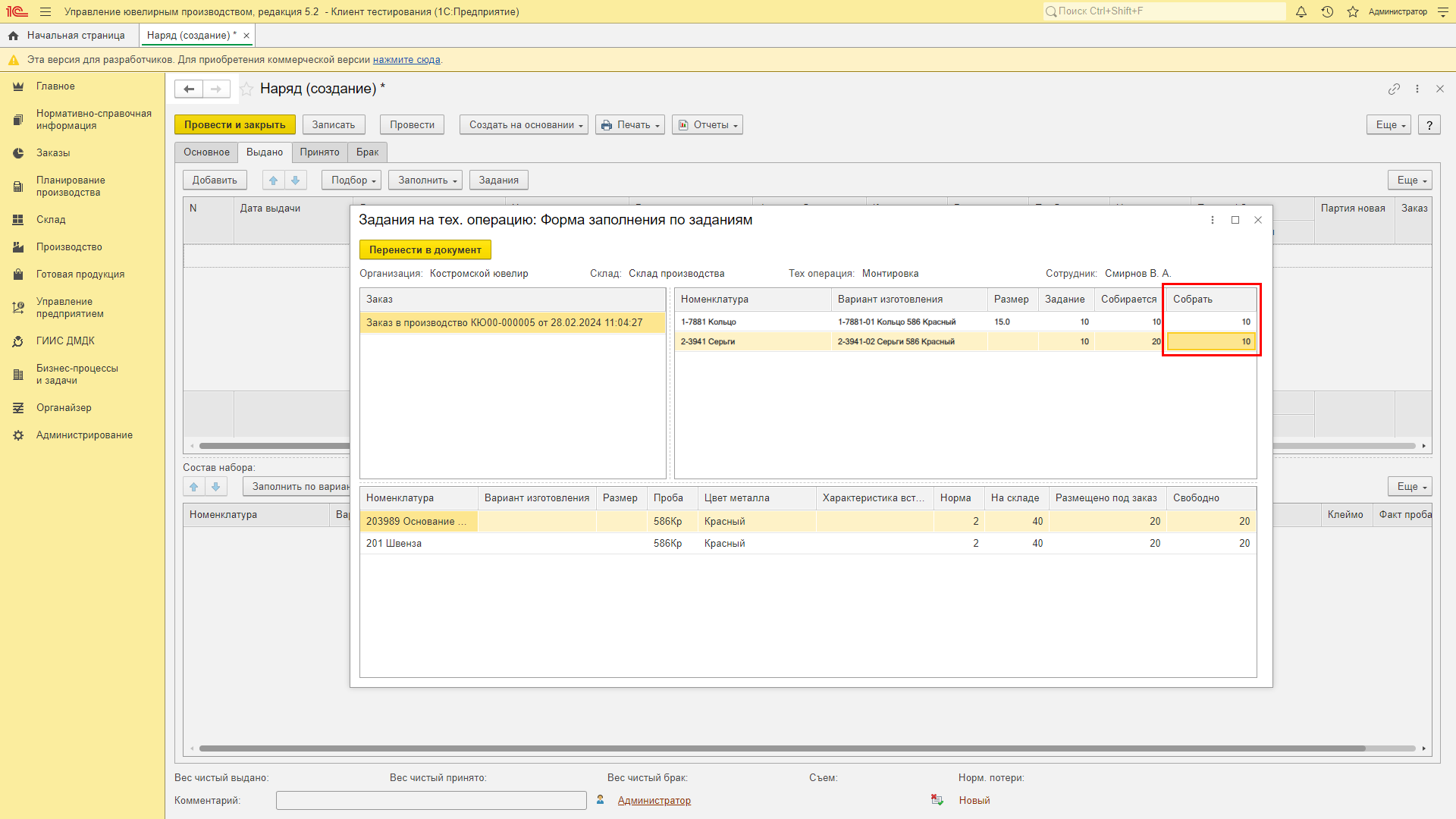Move row down in Выдано table

click(x=296, y=180)
